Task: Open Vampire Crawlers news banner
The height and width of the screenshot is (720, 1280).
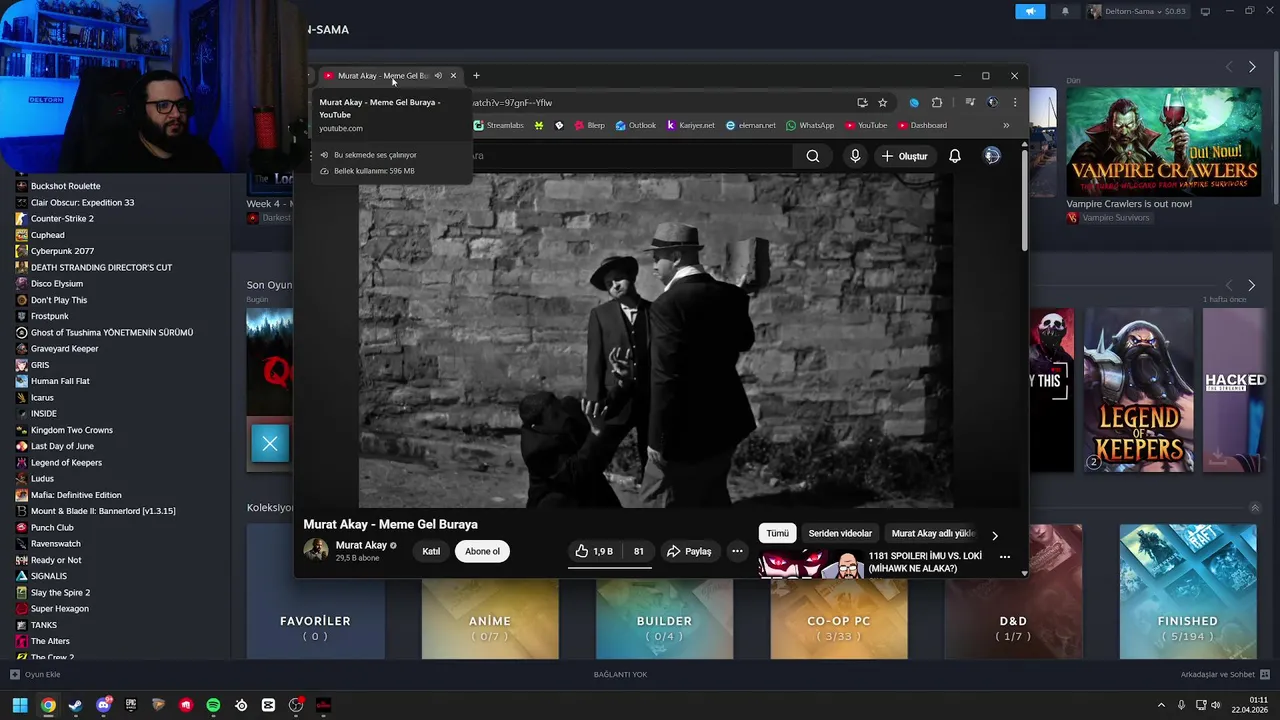Action: [x=1163, y=141]
